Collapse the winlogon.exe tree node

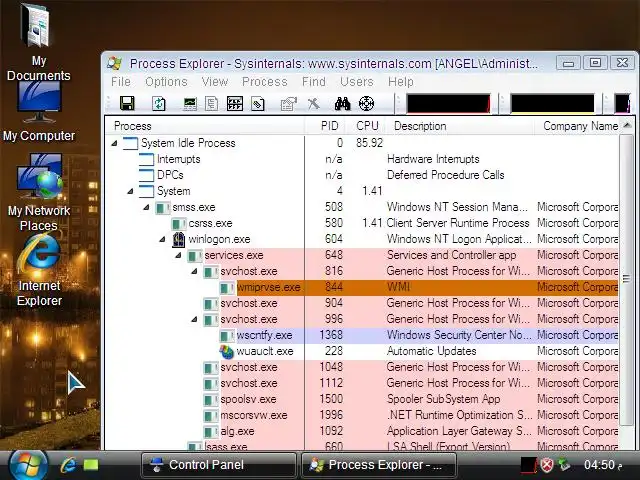pos(162,239)
